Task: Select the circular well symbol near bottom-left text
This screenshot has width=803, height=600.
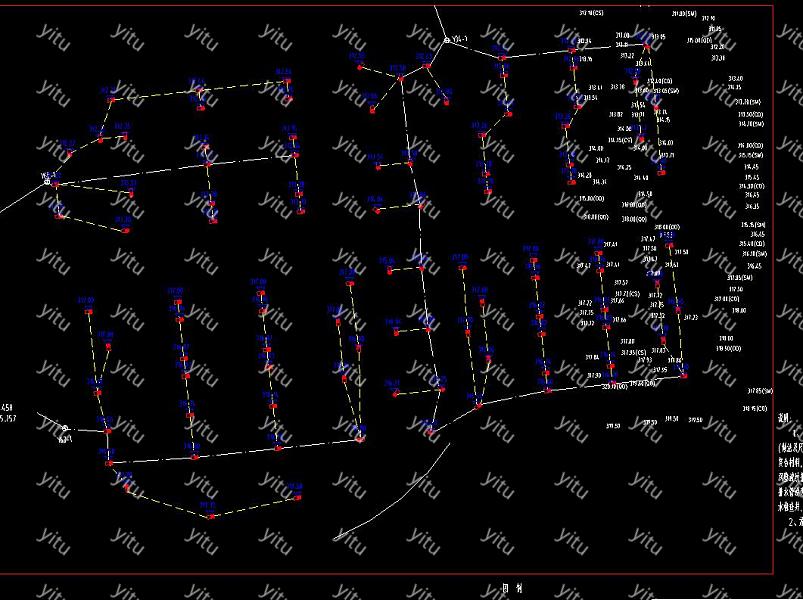Action: tap(66, 428)
